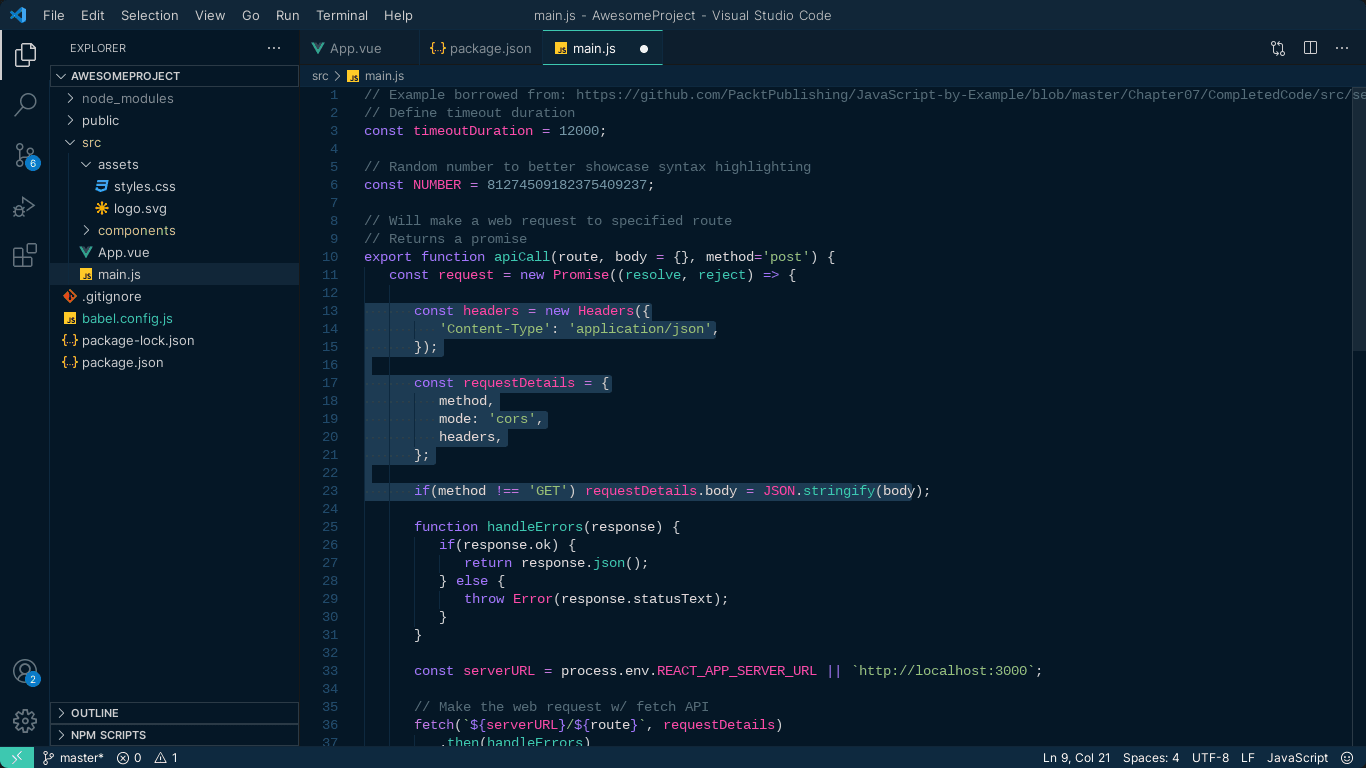Click the src breadcrumb segment
The width and height of the screenshot is (1366, 768).
point(320,76)
